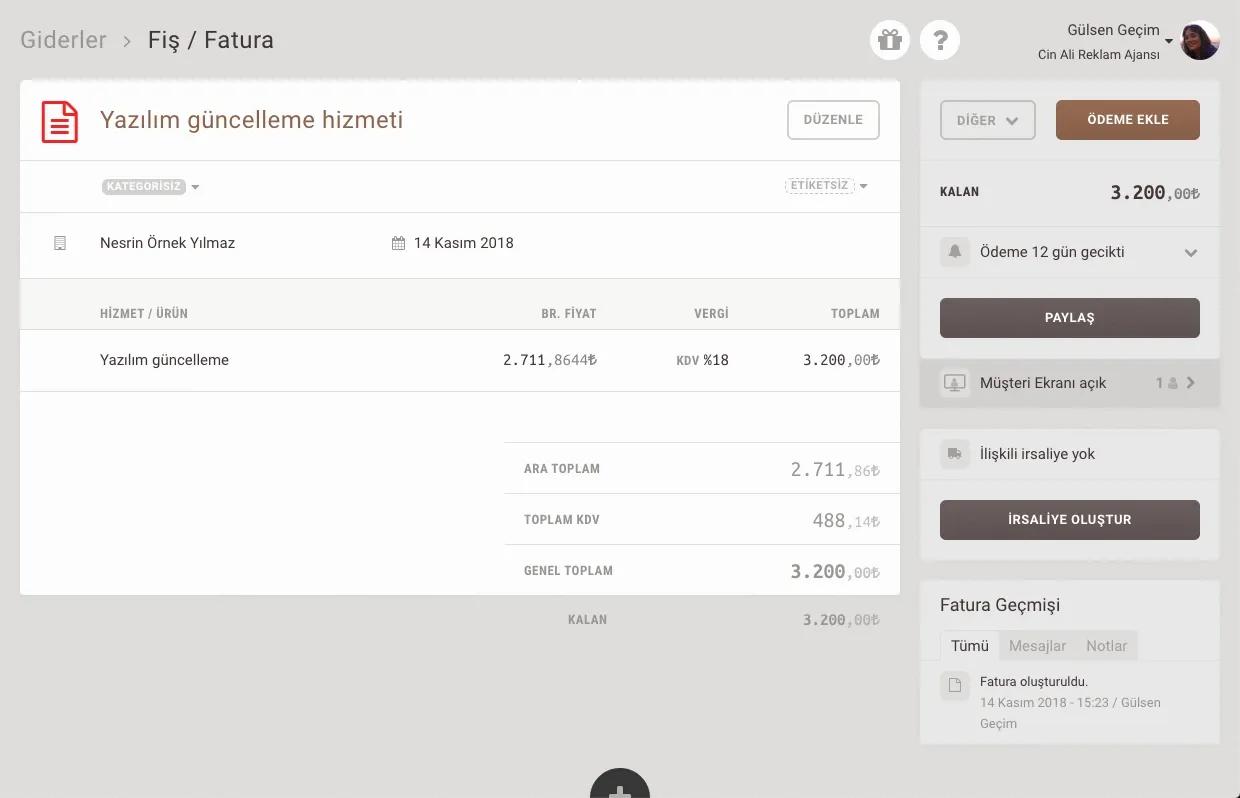Screen dimensions: 1240x798
Task: Switch to the Notlar tab
Action: (x=1106, y=646)
